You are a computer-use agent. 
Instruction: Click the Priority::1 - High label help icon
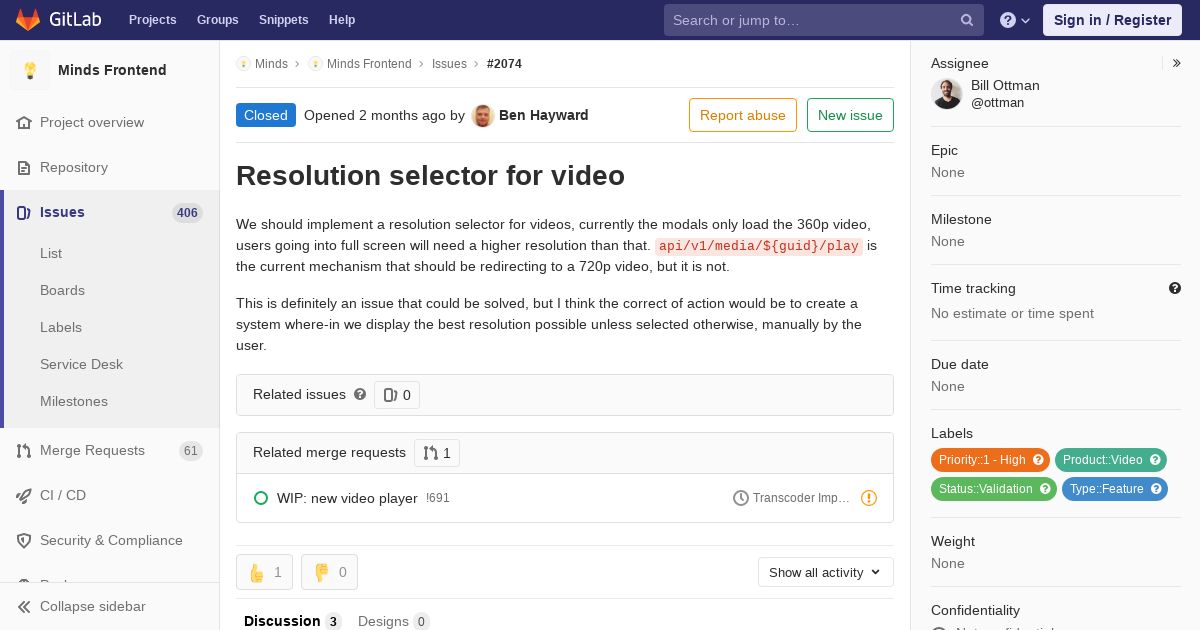coord(1038,460)
